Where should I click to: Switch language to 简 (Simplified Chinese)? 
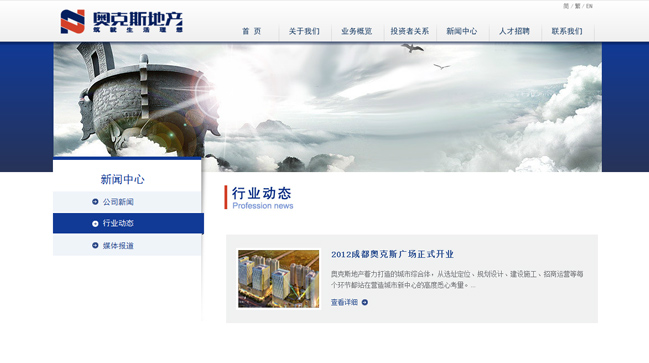(x=566, y=6)
